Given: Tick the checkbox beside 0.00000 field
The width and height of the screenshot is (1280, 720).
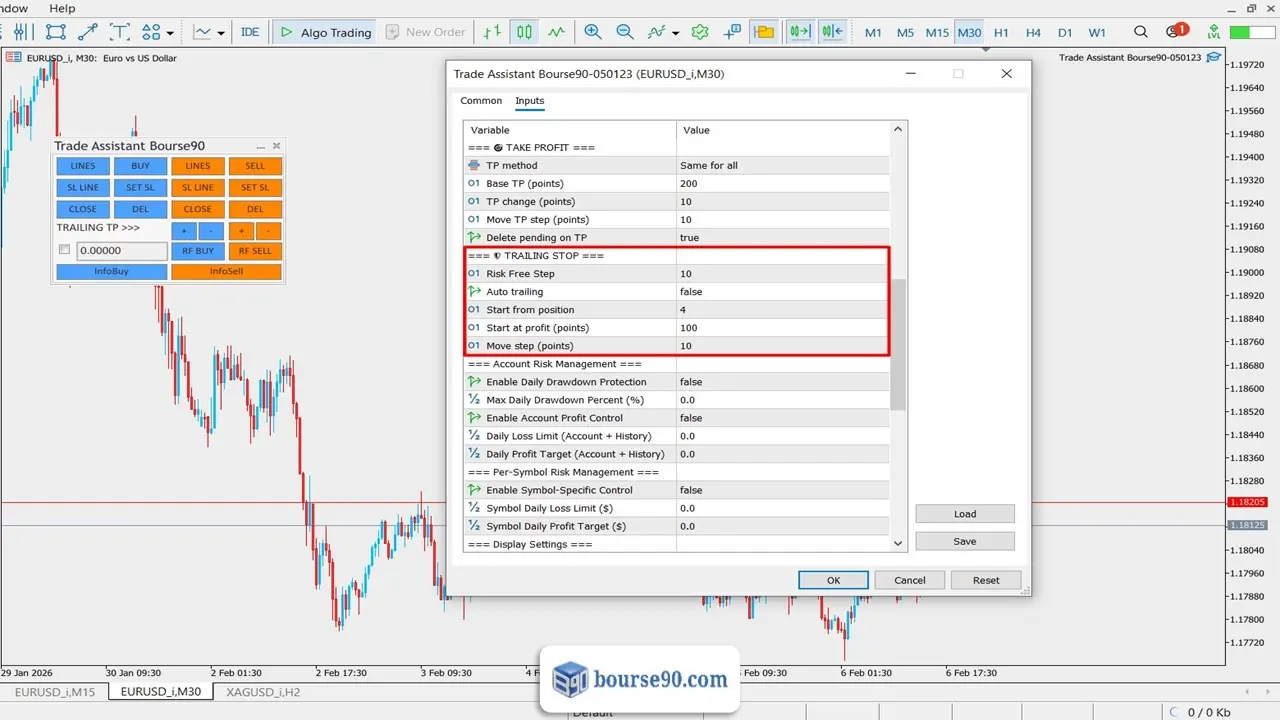Looking at the screenshot, I should click(x=64, y=250).
